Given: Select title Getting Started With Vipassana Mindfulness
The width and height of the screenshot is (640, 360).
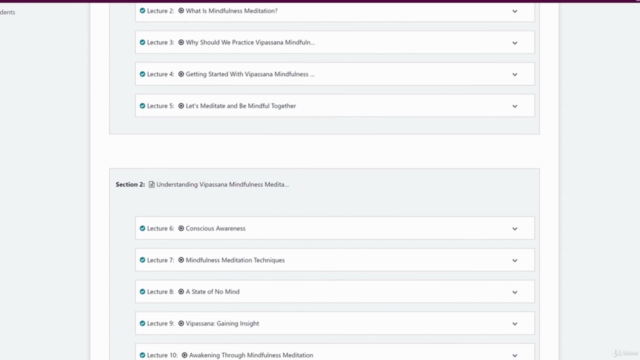Looking at the screenshot, I should 250,74.
